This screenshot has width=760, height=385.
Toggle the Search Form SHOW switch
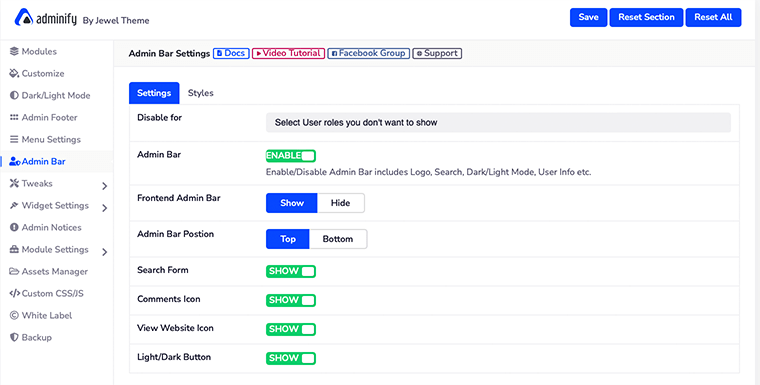tap(291, 271)
